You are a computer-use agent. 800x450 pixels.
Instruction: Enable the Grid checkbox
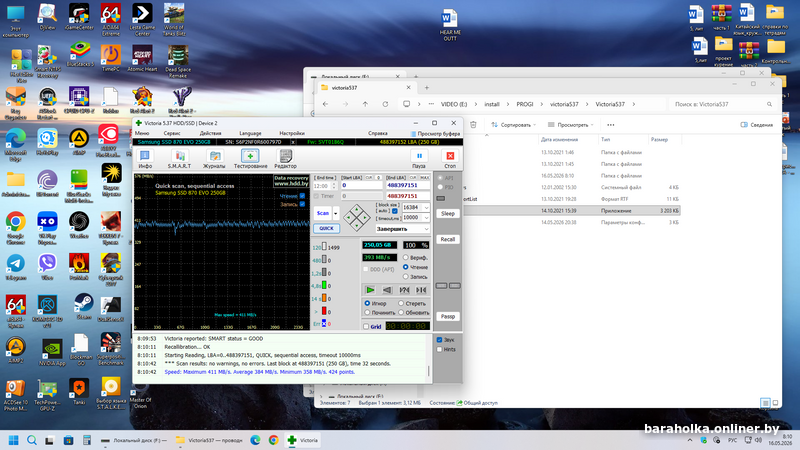pyautogui.click(x=366, y=327)
